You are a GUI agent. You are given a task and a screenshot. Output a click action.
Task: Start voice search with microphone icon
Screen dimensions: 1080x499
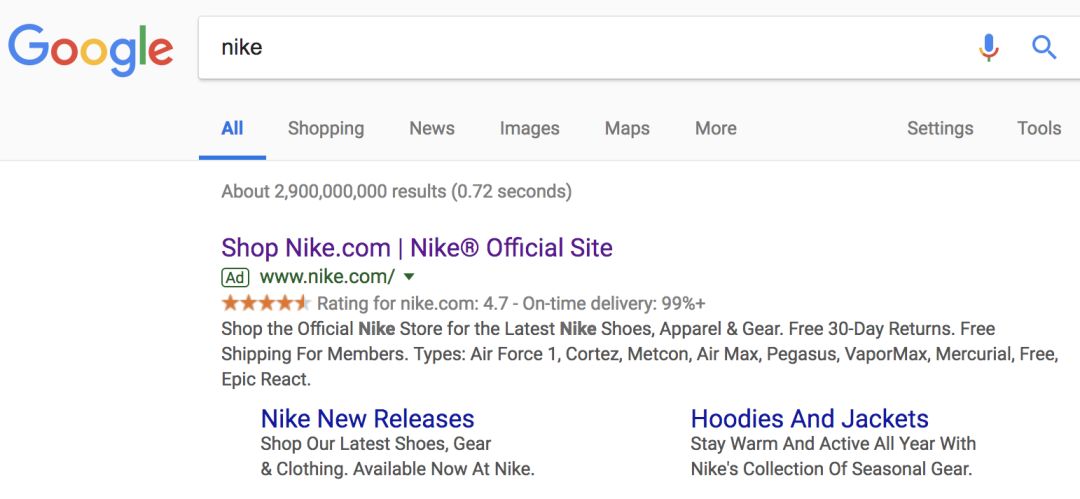tap(988, 47)
